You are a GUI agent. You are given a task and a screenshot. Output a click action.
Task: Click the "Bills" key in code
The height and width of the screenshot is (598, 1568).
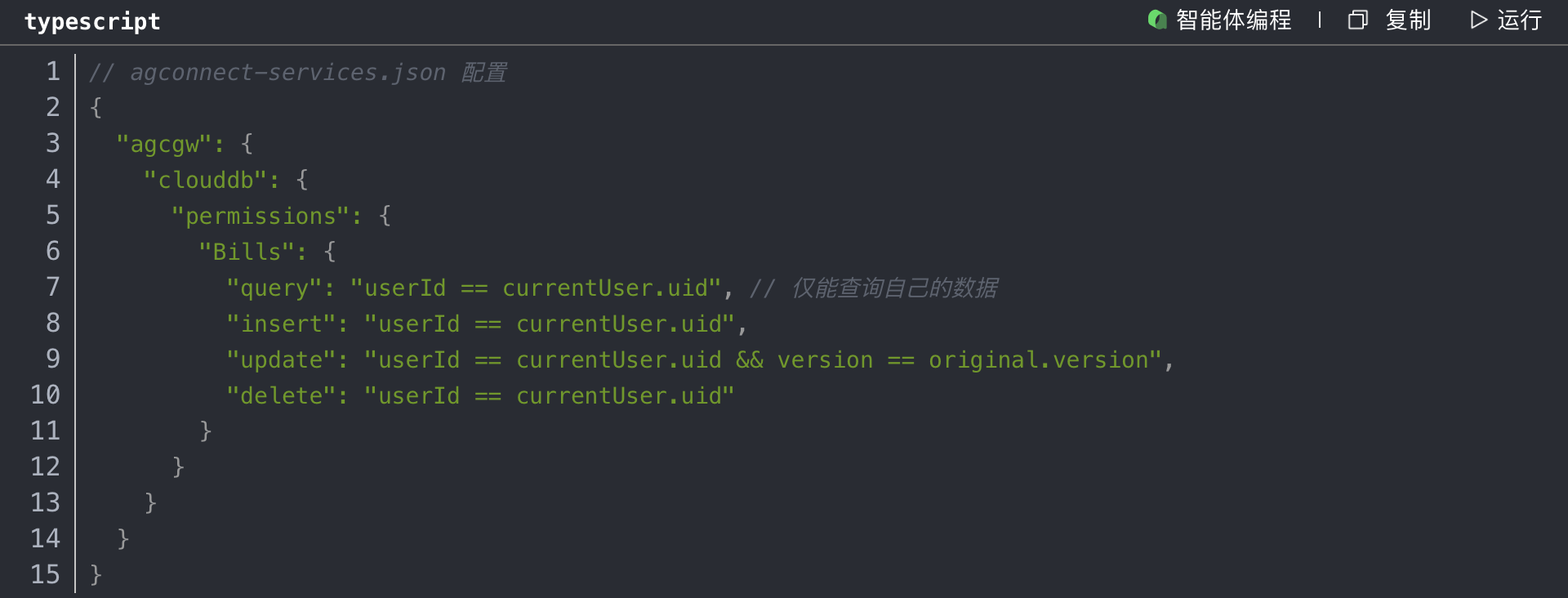coord(247,252)
